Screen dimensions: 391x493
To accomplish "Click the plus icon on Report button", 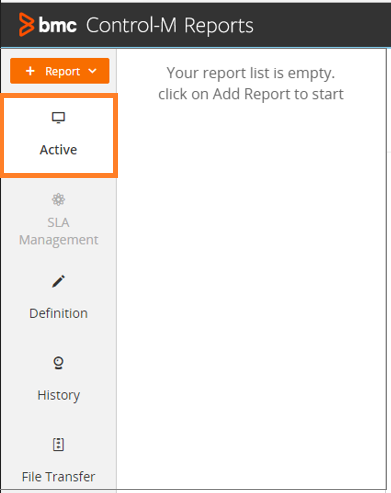I will (30, 71).
